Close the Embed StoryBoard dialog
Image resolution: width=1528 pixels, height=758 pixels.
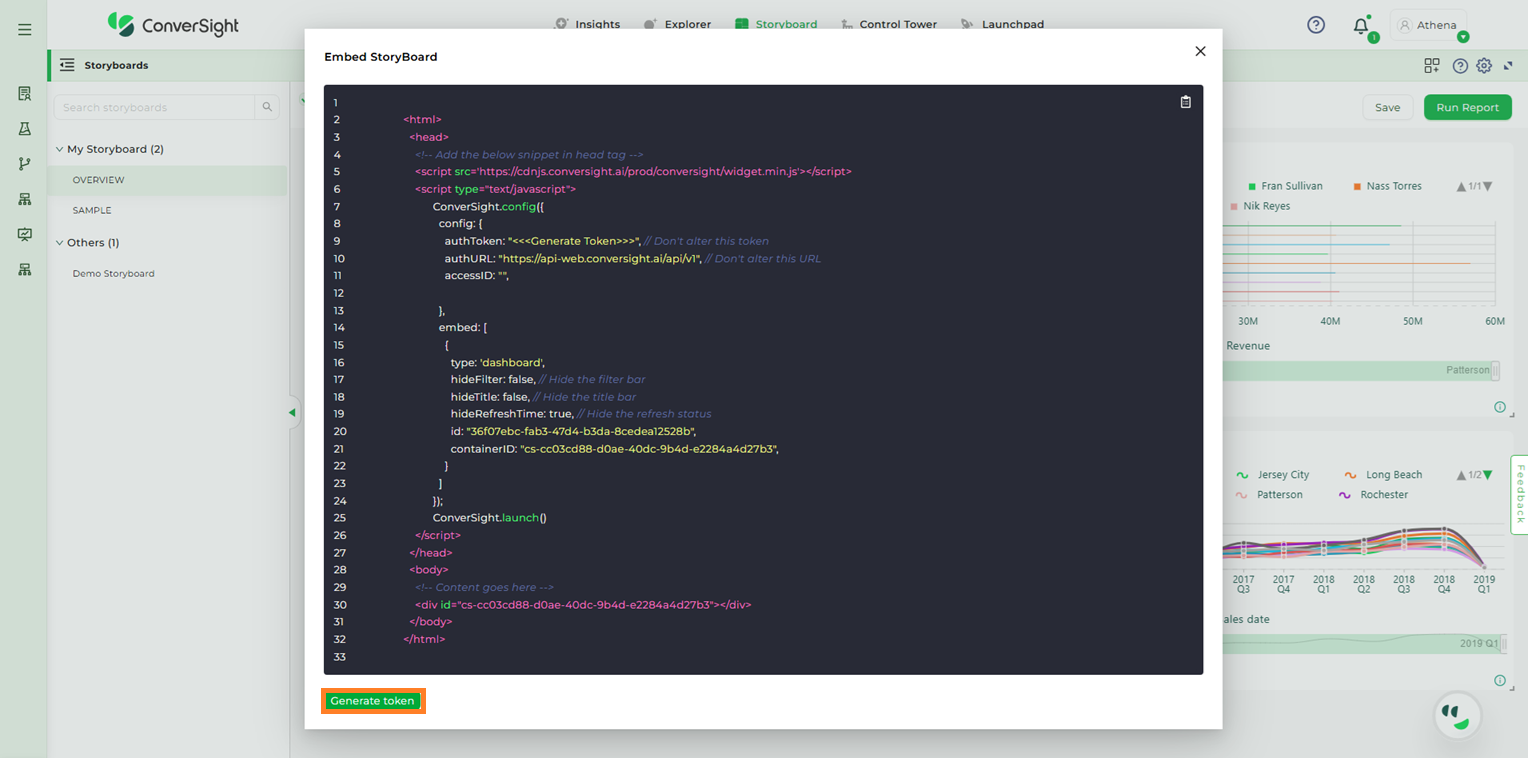pos(1200,52)
